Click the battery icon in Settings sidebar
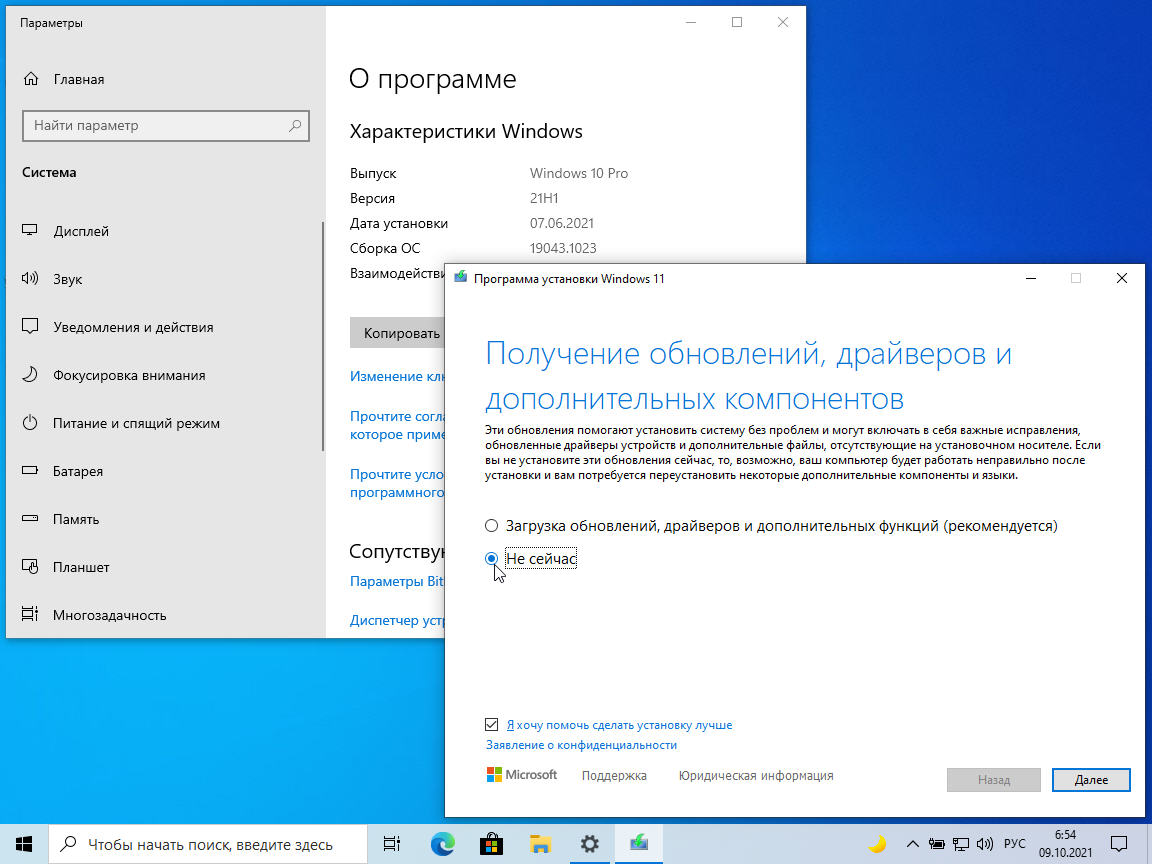Image resolution: width=1152 pixels, height=864 pixels. [x=29, y=470]
